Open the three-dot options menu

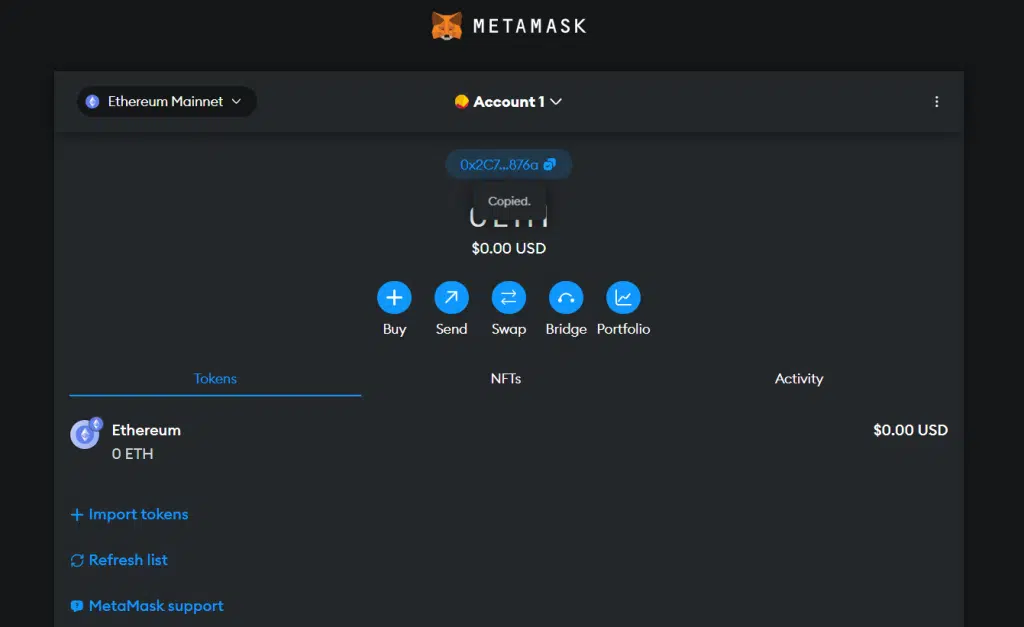pyautogui.click(x=936, y=102)
